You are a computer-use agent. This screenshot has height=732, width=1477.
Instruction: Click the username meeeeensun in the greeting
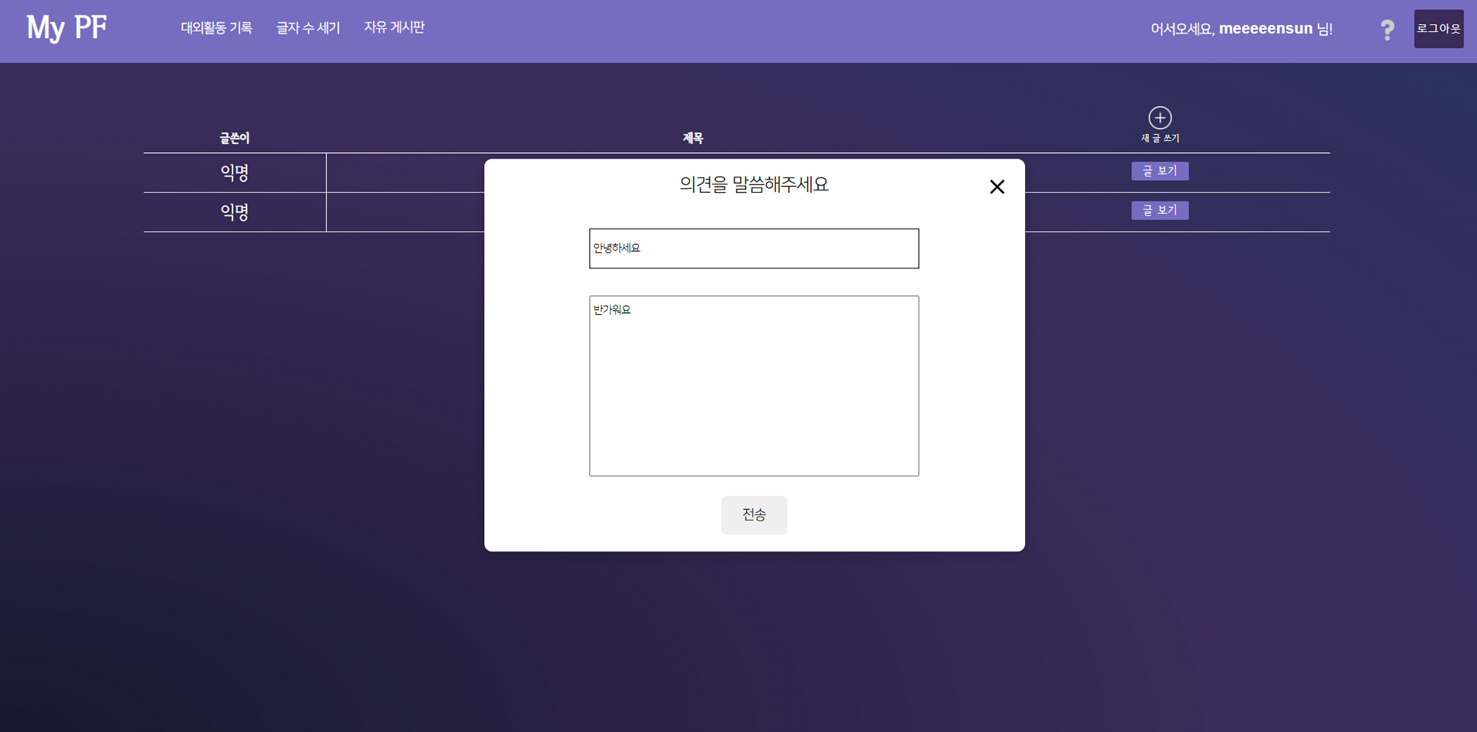[x=1268, y=29]
